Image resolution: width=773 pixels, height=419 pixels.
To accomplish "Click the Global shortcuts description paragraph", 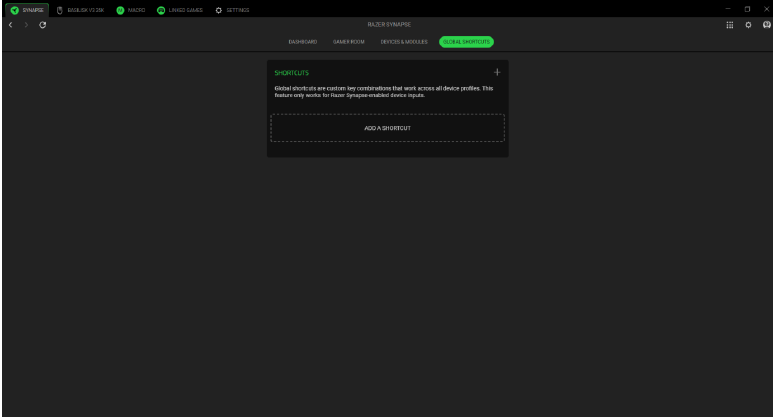I will coord(384,92).
